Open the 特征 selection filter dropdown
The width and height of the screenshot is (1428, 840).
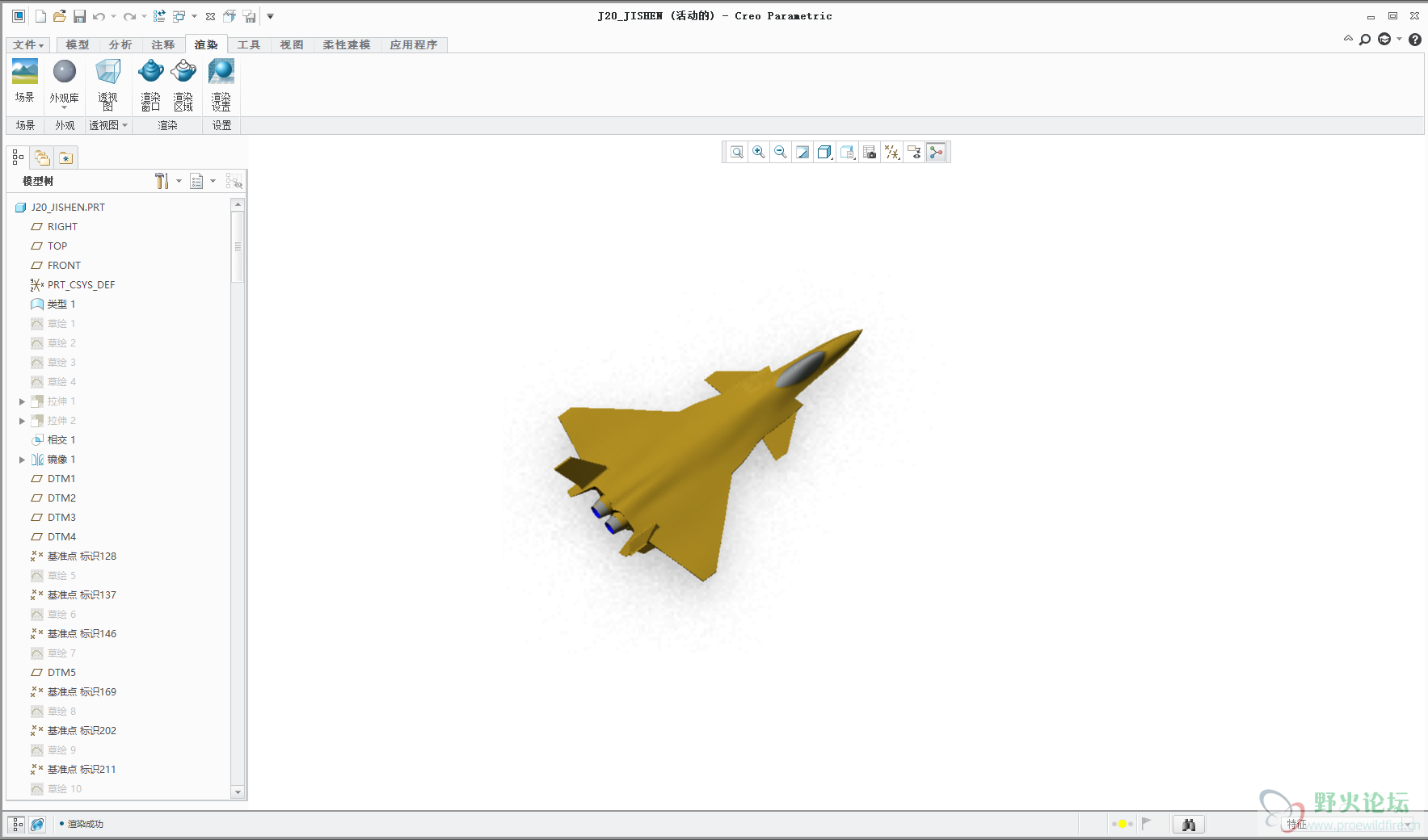click(x=1408, y=825)
